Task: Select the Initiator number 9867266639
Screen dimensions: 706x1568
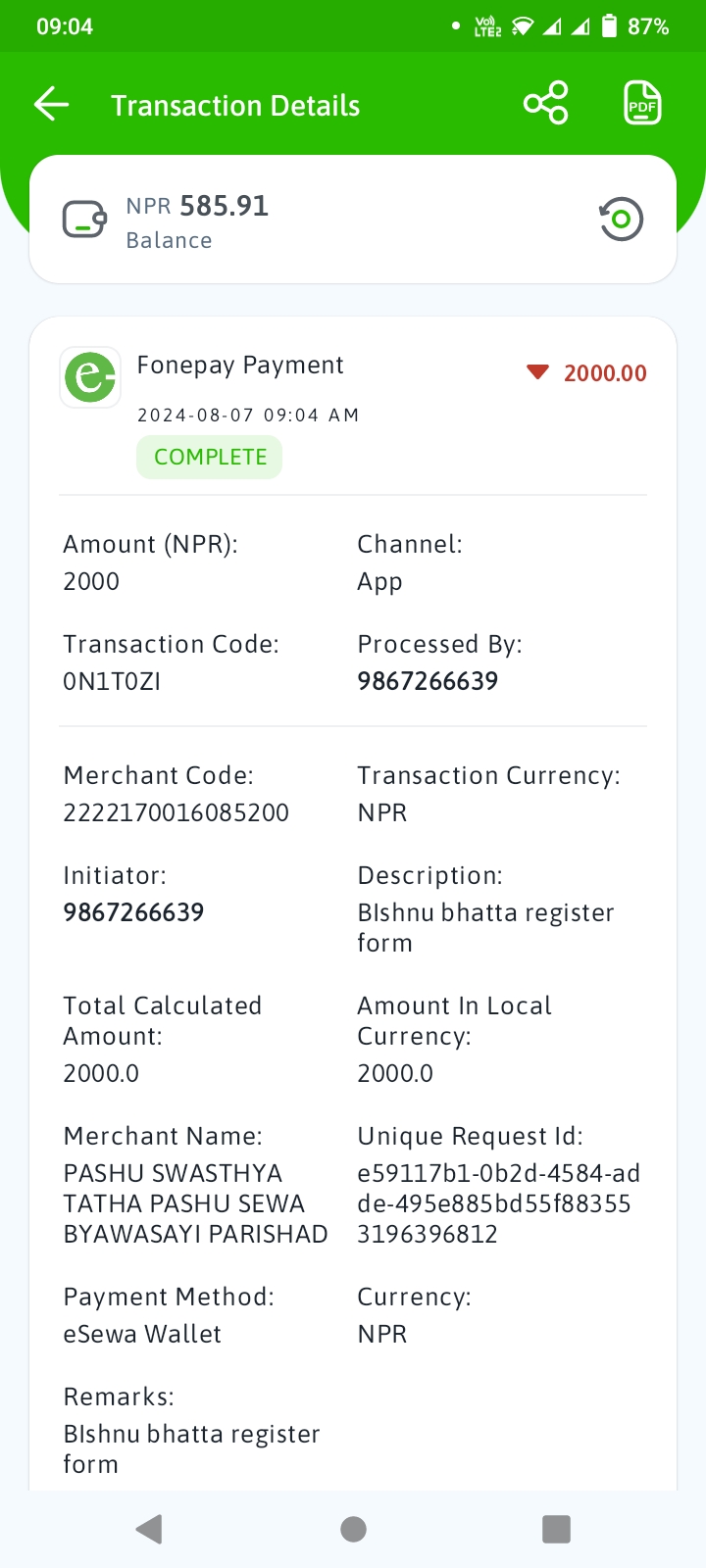Action: pyautogui.click(x=133, y=912)
